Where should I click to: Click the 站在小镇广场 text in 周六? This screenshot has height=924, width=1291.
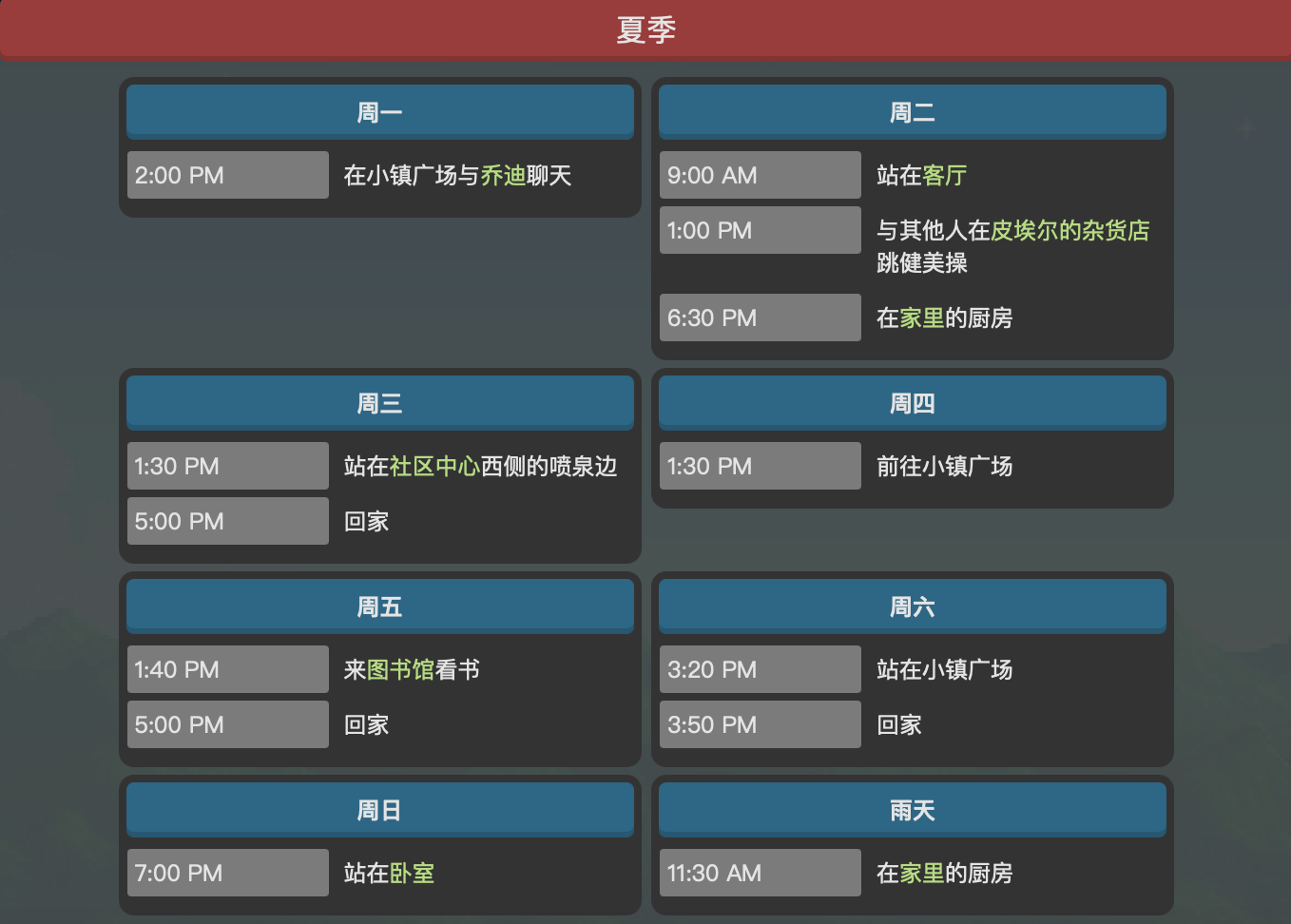coord(945,670)
